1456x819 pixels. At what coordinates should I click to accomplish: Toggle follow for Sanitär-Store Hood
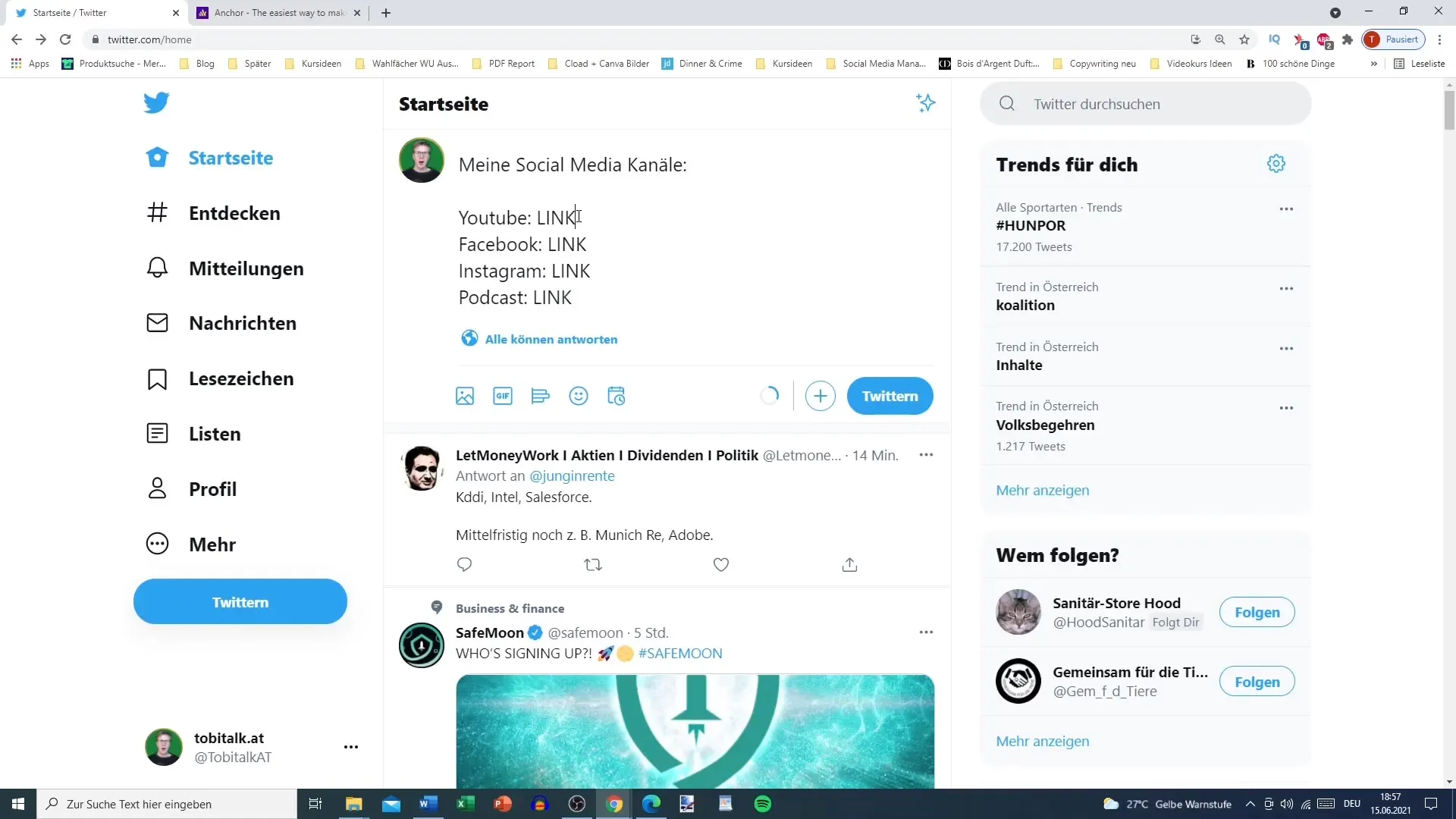tap(1257, 612)
